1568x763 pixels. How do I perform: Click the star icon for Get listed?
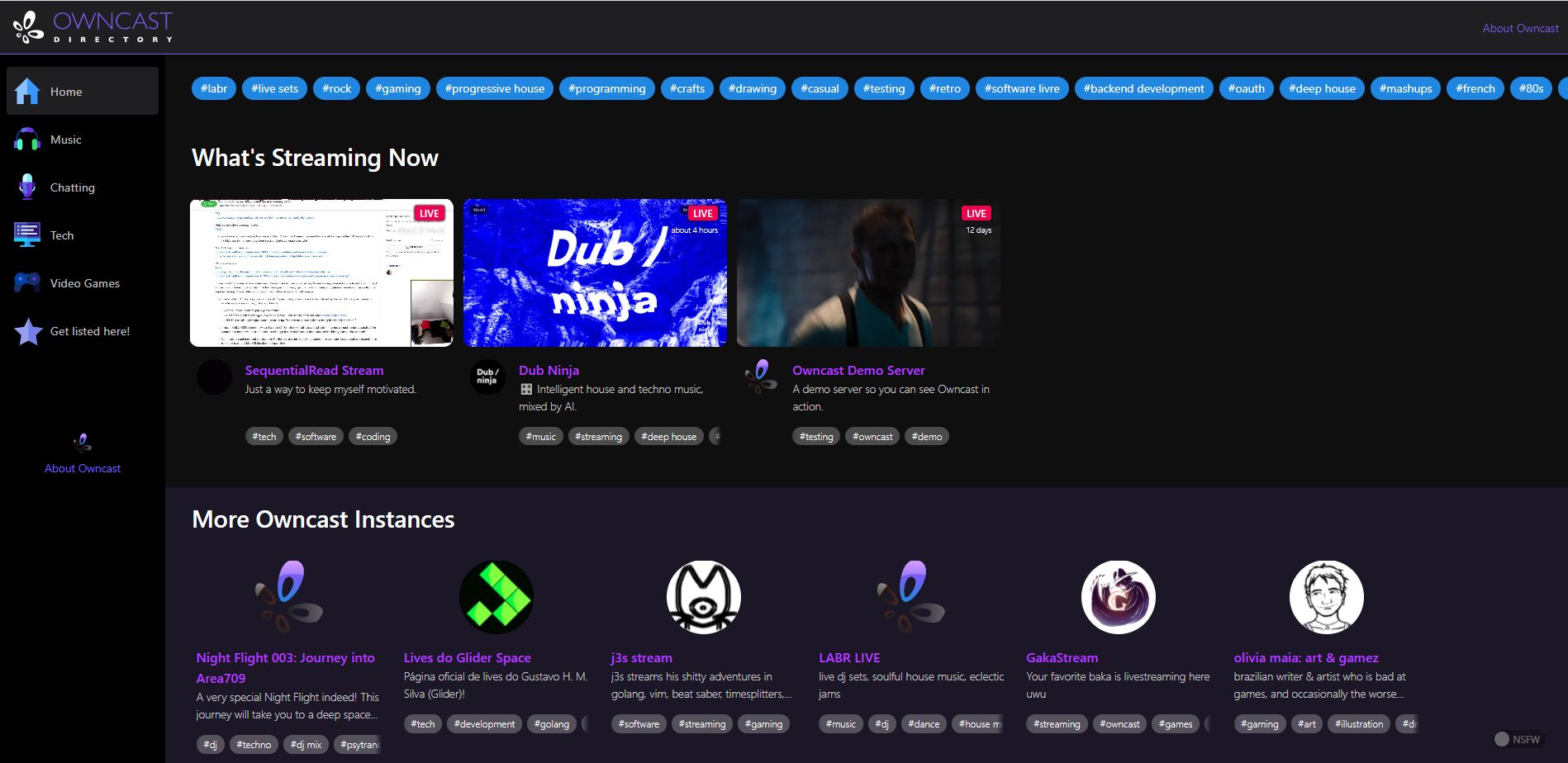[28, 331]
